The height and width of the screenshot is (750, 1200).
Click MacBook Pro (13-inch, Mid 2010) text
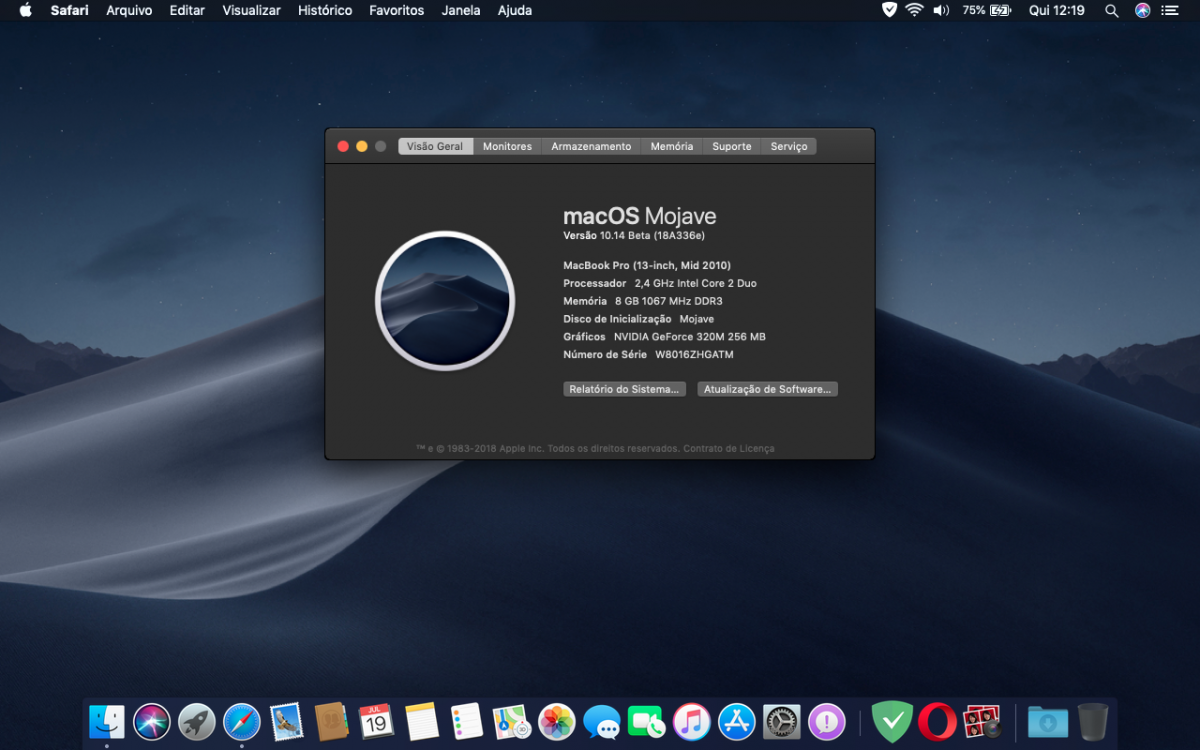click(647, 266)
